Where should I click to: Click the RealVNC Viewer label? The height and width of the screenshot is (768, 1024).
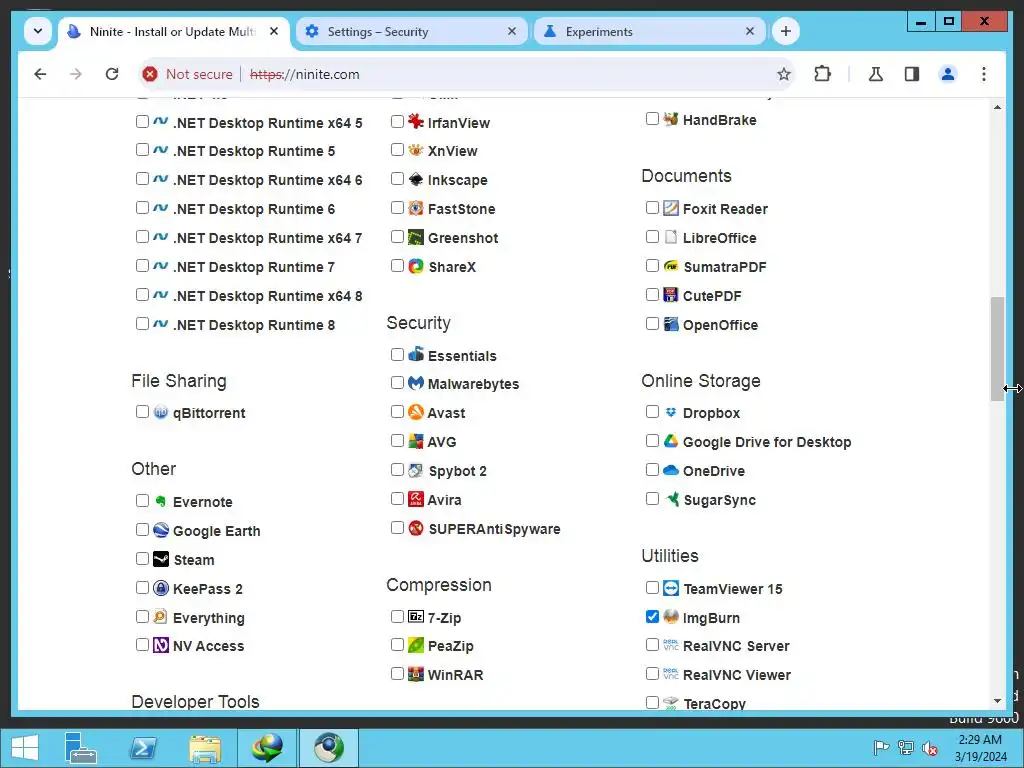[x=737, y=675]
